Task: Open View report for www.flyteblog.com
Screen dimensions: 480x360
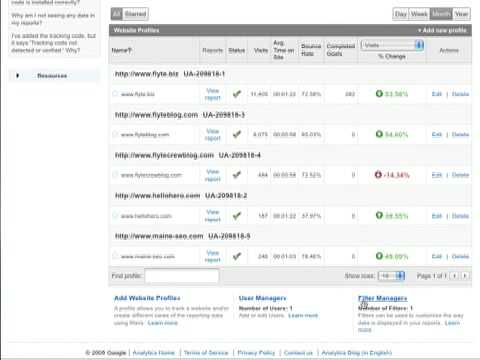Action: 213,134
